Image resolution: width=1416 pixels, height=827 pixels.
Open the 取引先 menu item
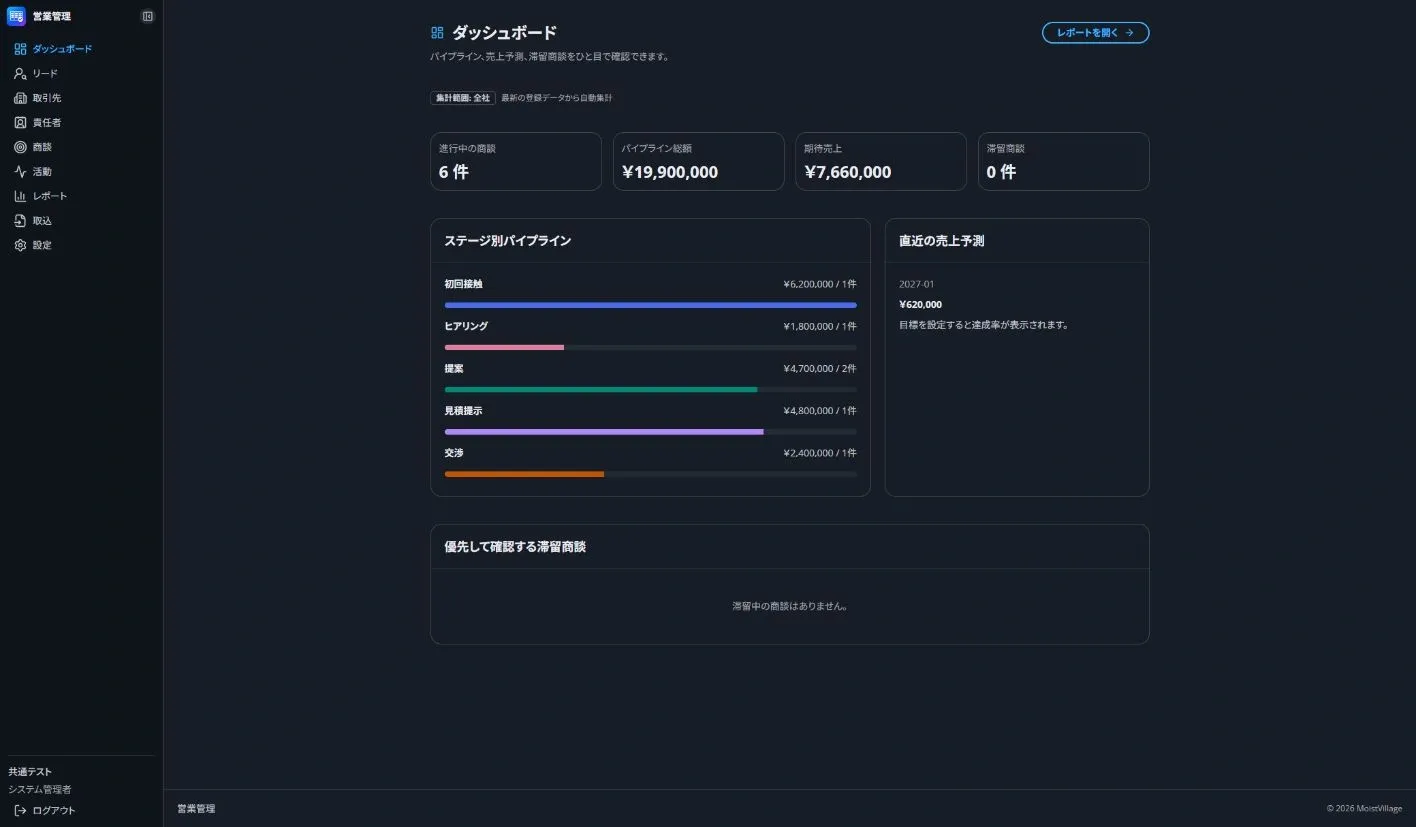coord(81,98)
